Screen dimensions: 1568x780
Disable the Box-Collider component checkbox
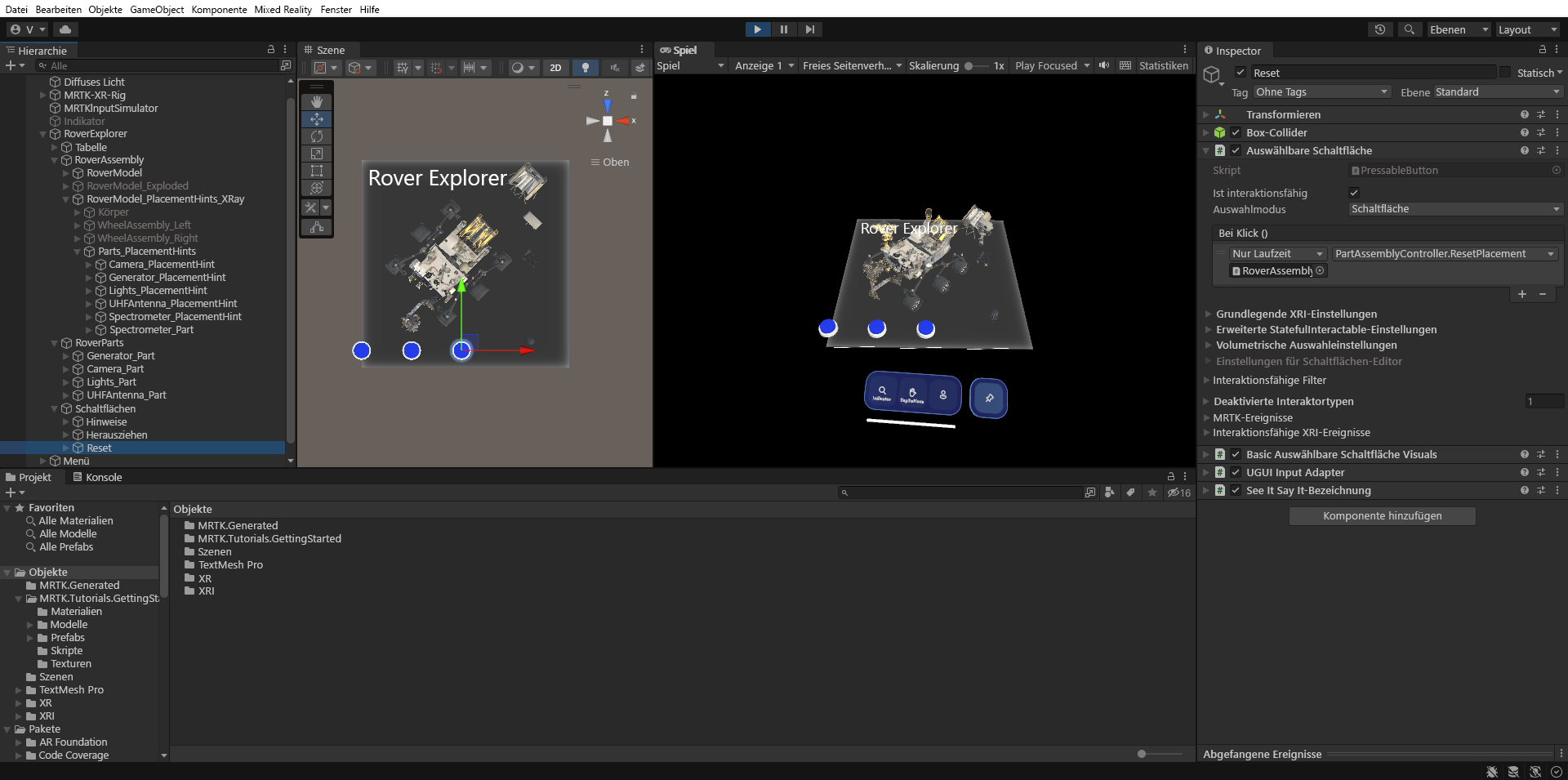click(1236, 132)
